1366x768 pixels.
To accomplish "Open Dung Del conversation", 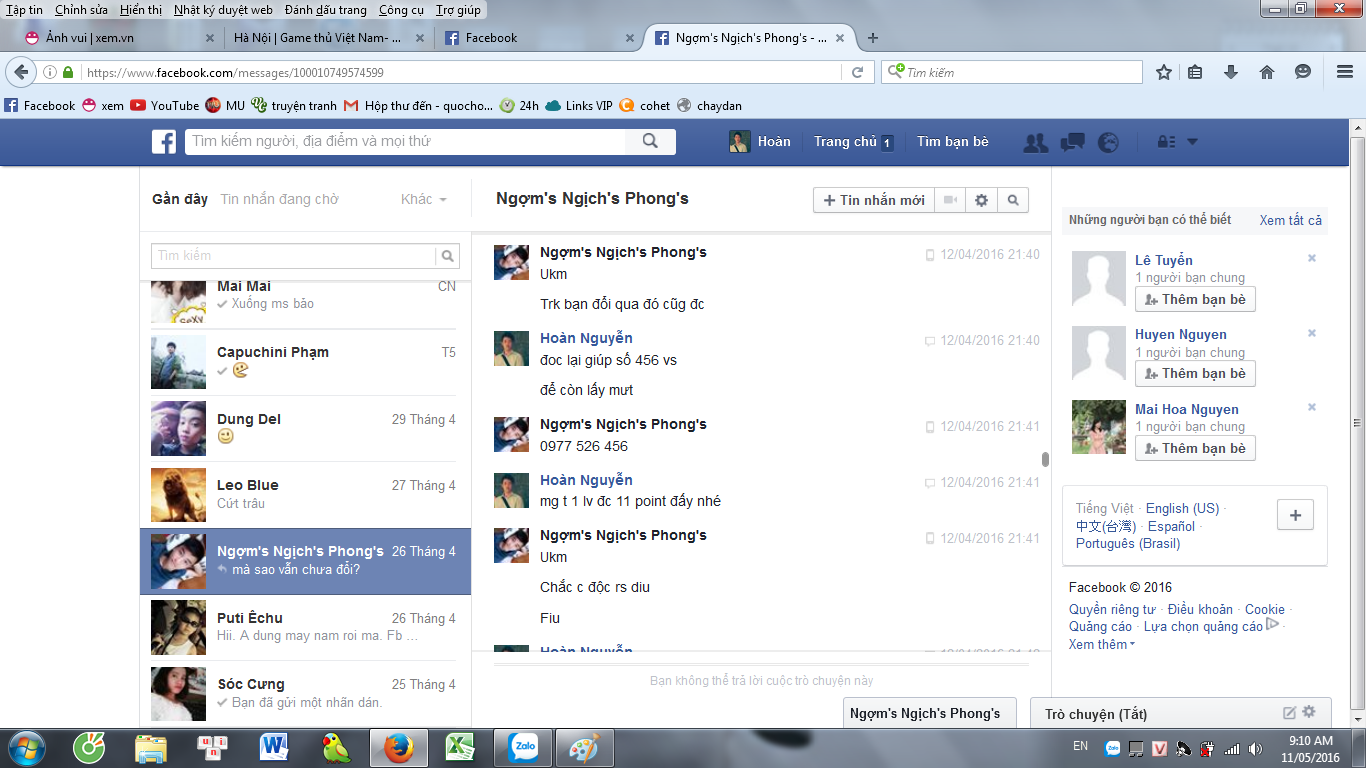I will coord(305,429).
